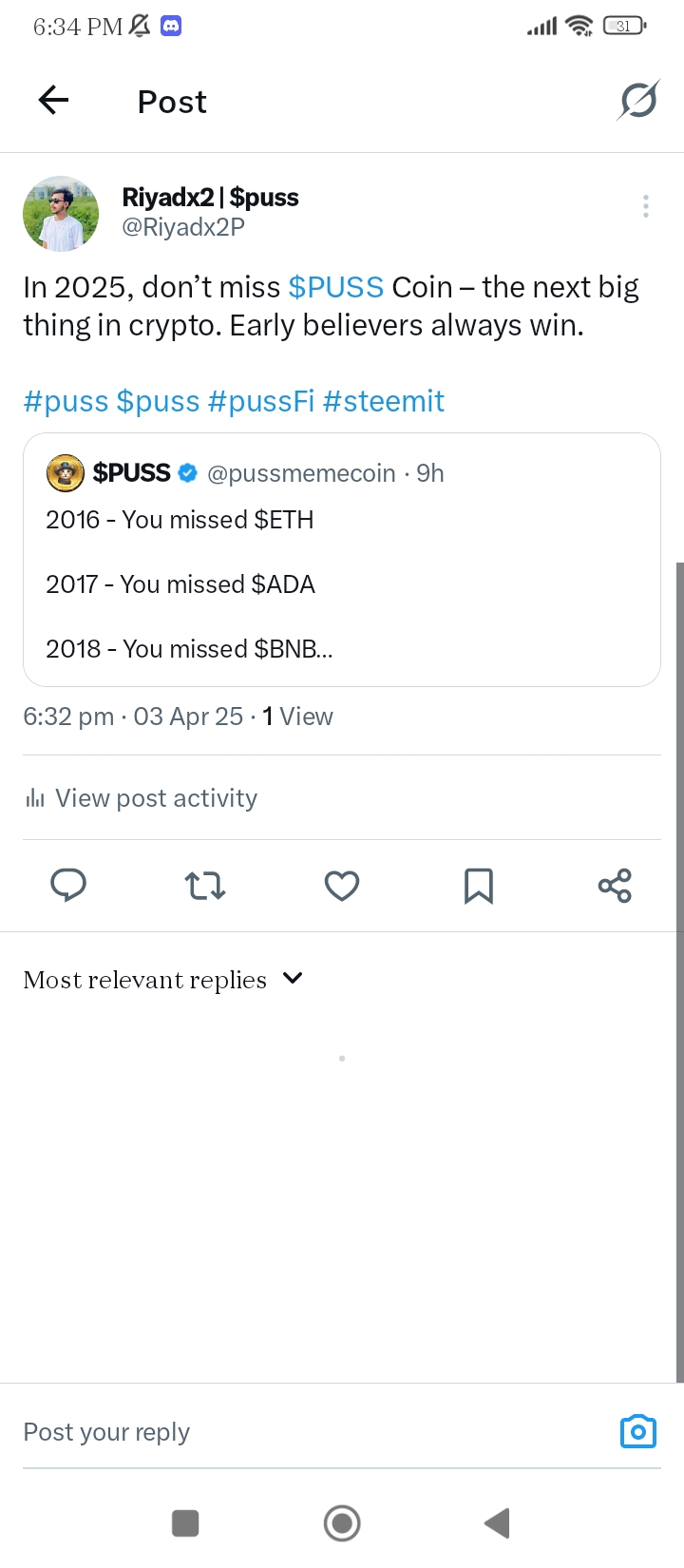Tap the share icon

click(615, 886)
